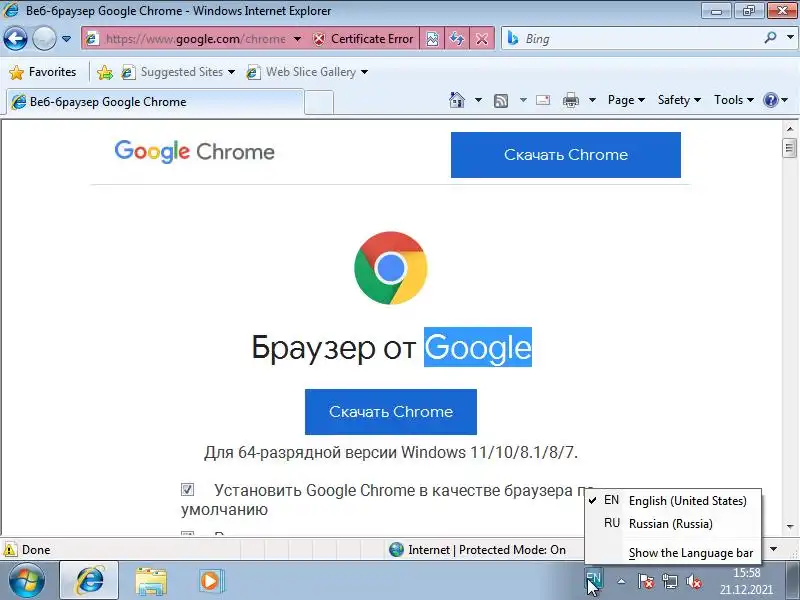Show hidden tray icons arrow
This screenshot has height=600, width=800.
tap(621, 581)
